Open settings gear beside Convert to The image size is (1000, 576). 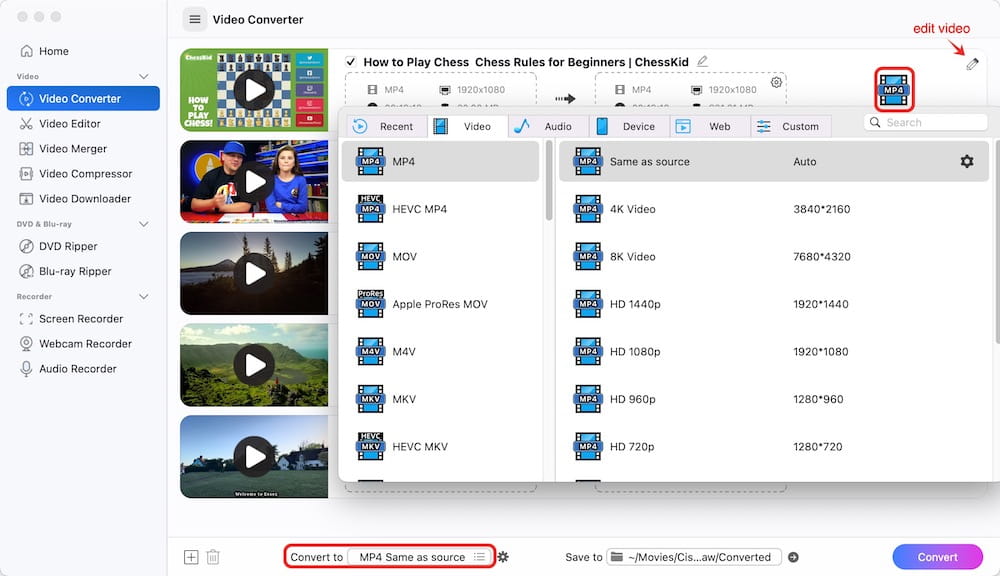click(503, 557)
